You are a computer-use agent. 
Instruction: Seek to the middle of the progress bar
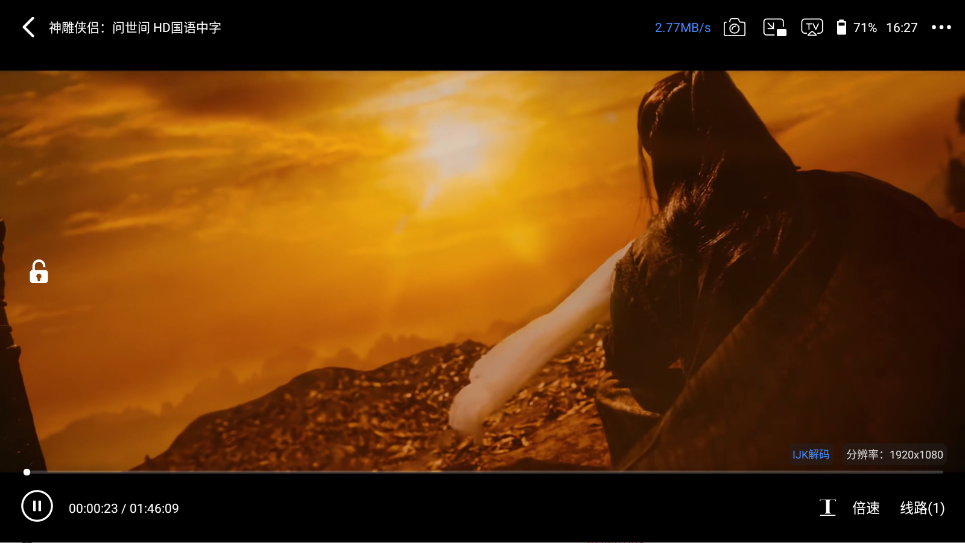pyautogui.click(x=483, y=471)
